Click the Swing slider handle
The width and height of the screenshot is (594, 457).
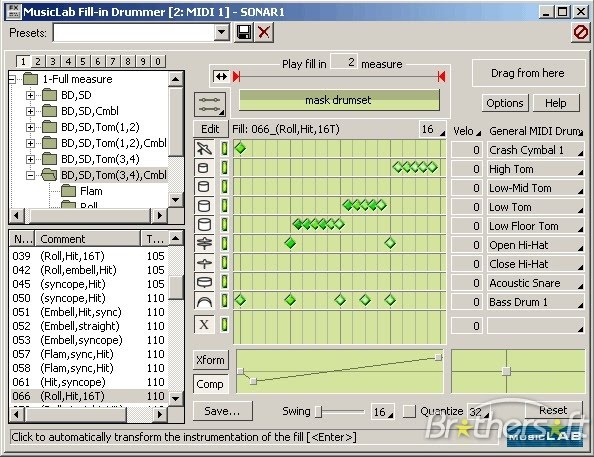coord(319,411)
